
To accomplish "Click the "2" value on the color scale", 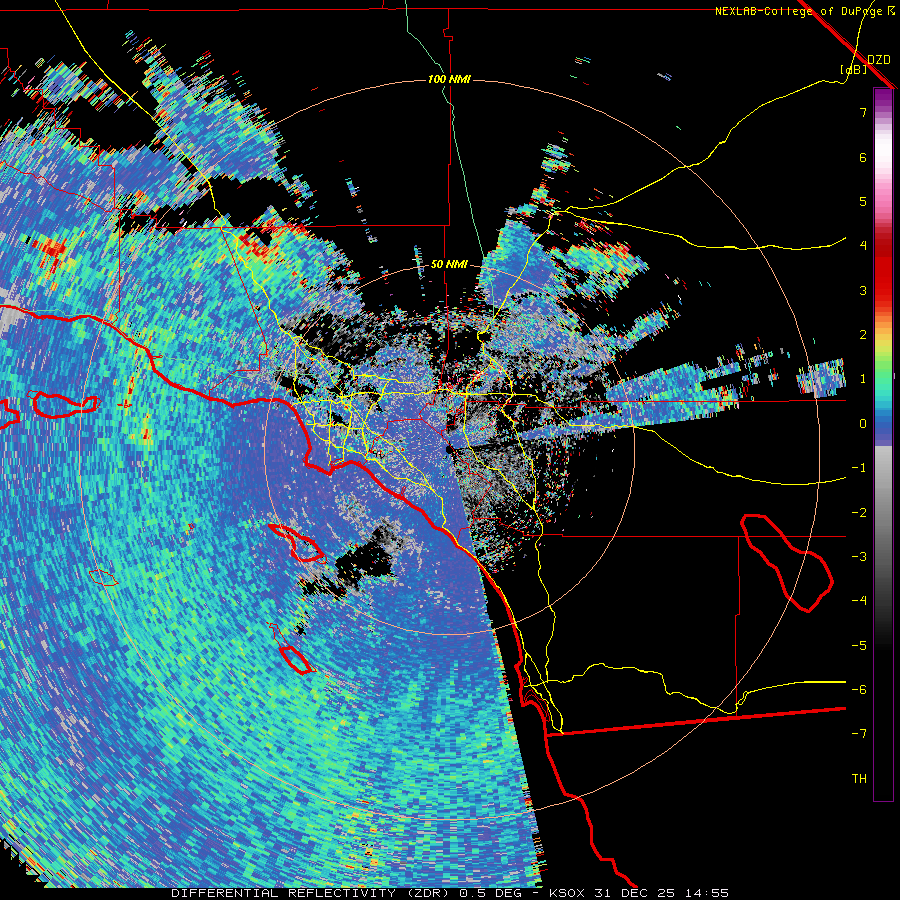I will click(x=863, y=335).
